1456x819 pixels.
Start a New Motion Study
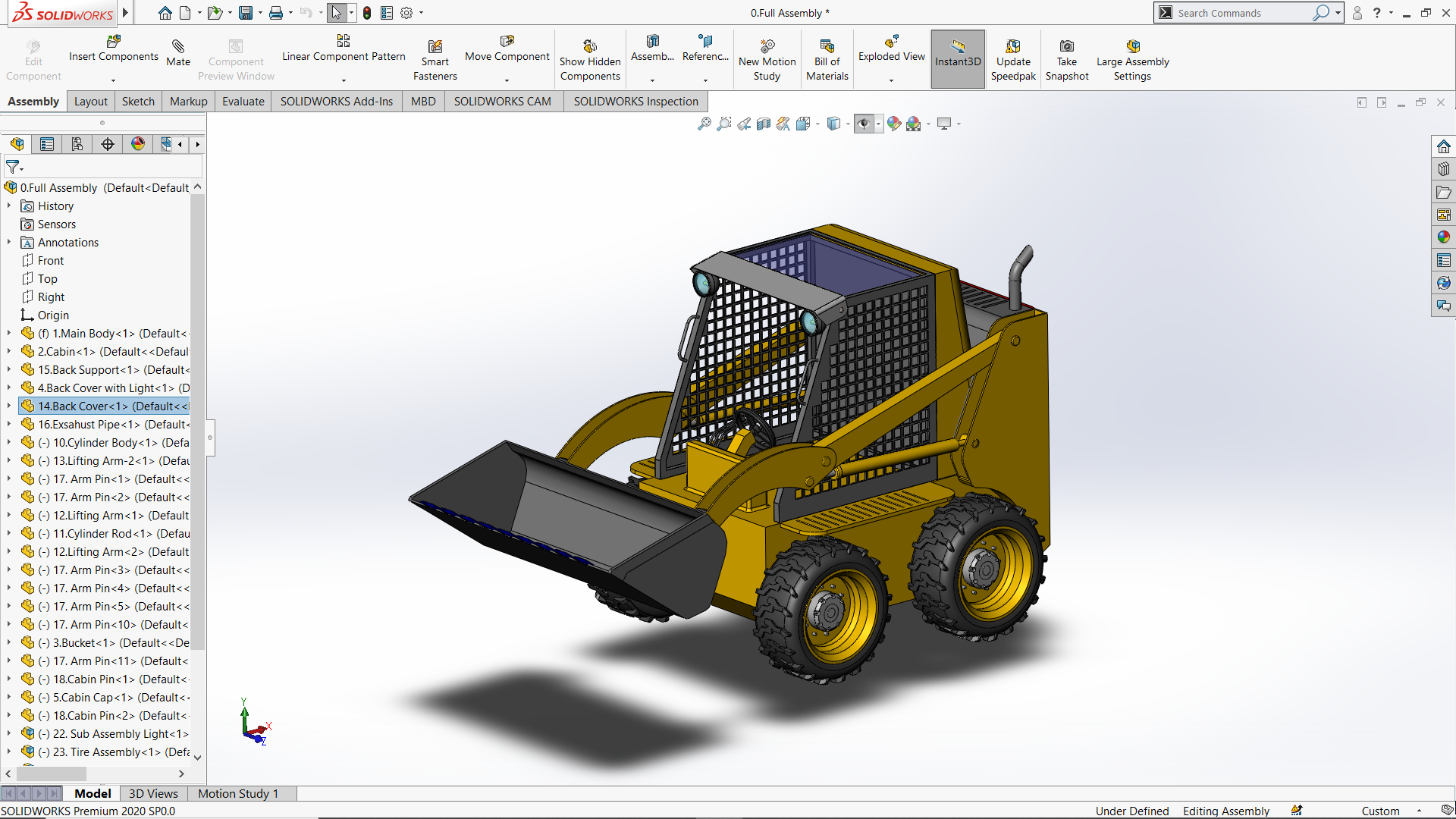(767, 60)
